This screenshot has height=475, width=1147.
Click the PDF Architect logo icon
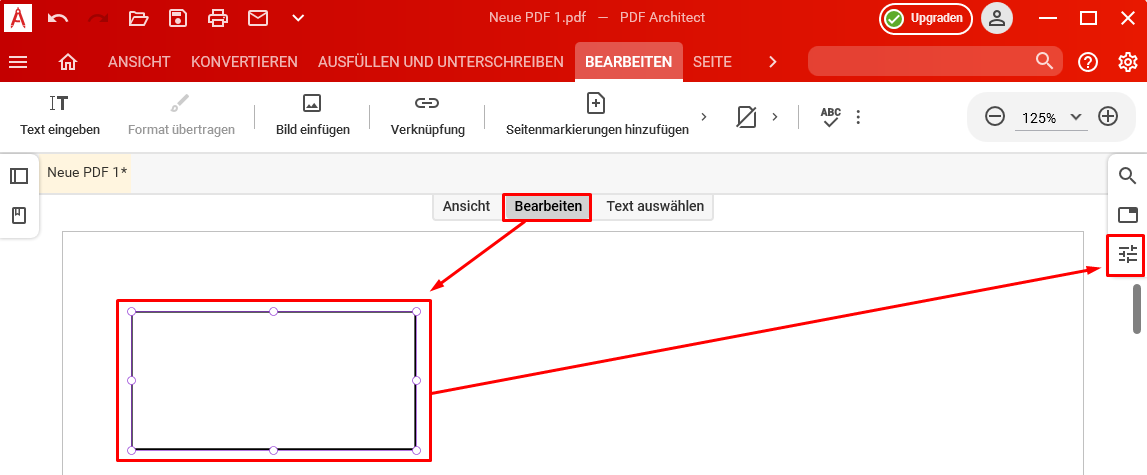[x=18, y=17]
